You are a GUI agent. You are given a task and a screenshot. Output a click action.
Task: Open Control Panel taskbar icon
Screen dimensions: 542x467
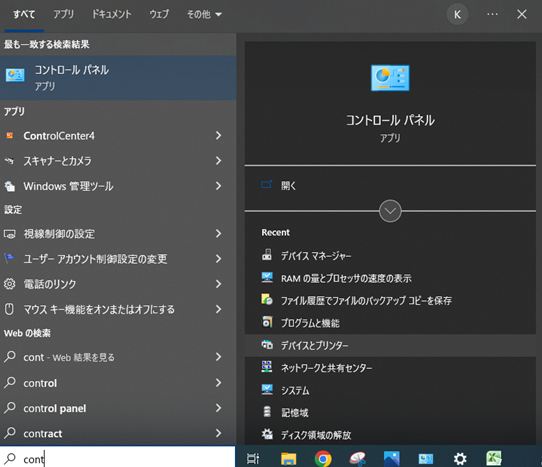[x=426, y=459]
